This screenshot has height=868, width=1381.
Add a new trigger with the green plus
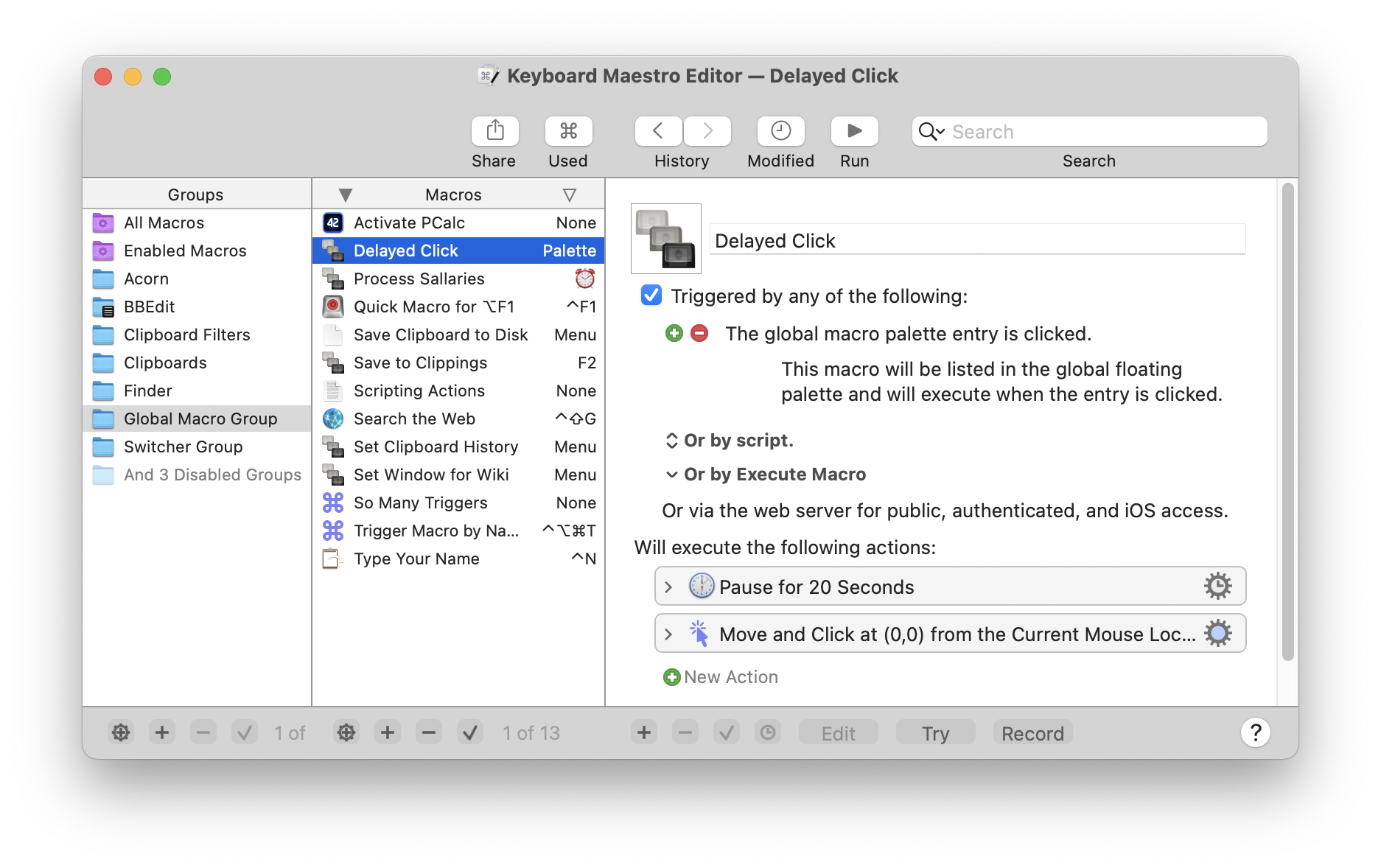click(x=673, y=333)
